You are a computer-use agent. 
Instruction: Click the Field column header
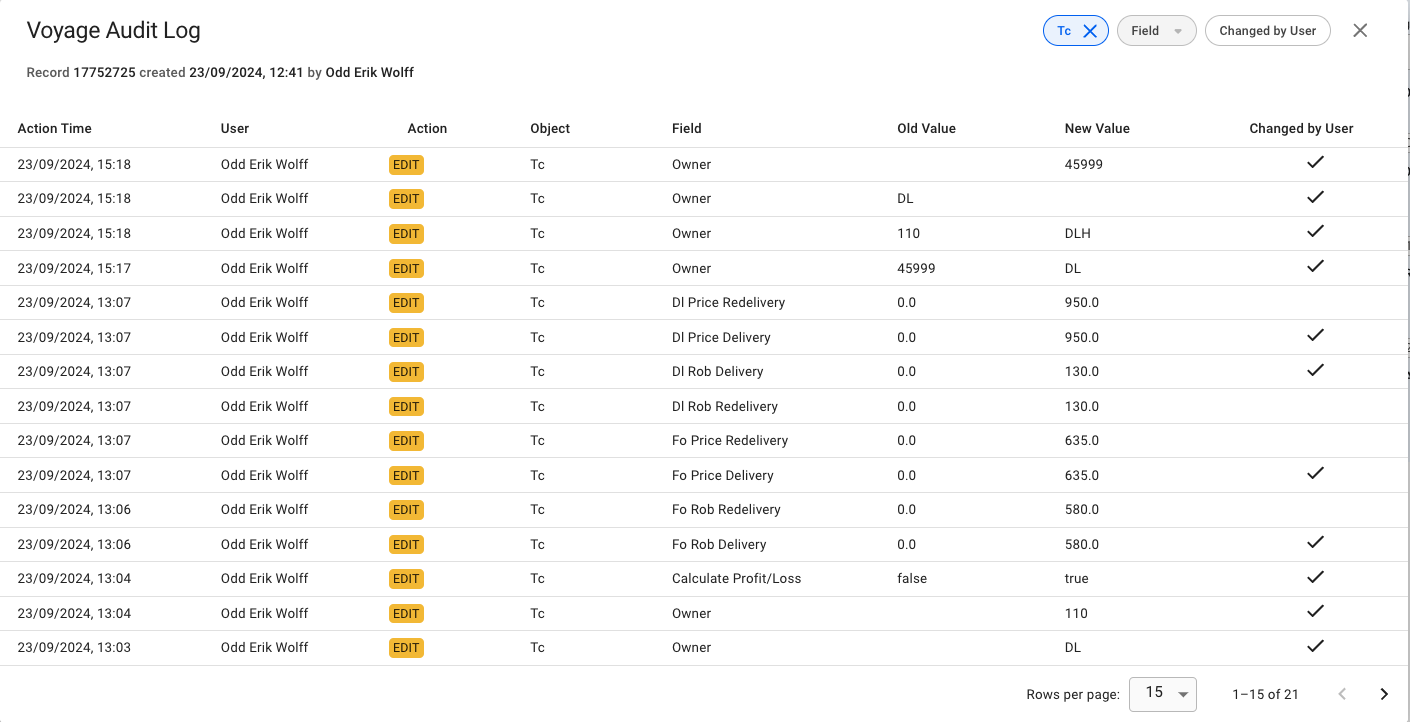(x=686, y=128)
